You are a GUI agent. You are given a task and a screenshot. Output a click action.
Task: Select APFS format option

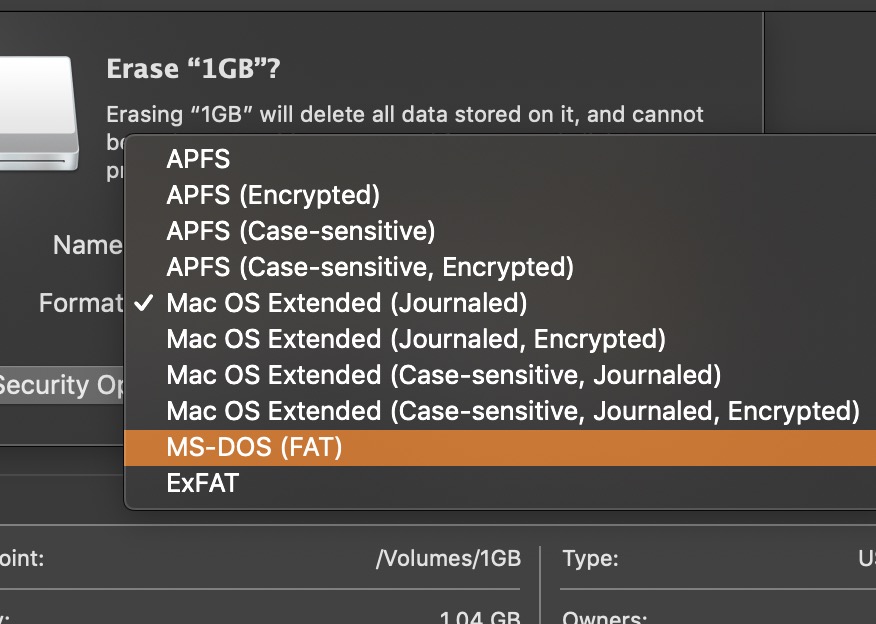click(x=198, y=159)
